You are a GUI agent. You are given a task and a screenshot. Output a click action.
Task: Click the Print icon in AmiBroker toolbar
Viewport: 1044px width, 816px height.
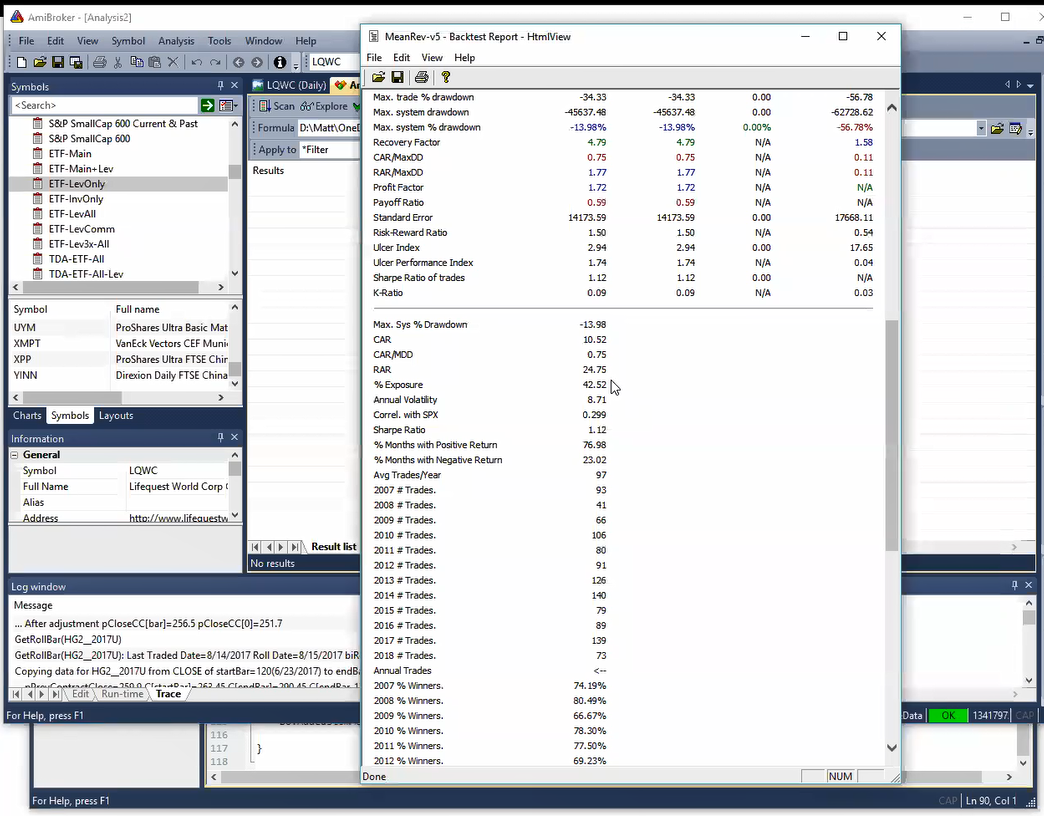click(x=100, y=62)
